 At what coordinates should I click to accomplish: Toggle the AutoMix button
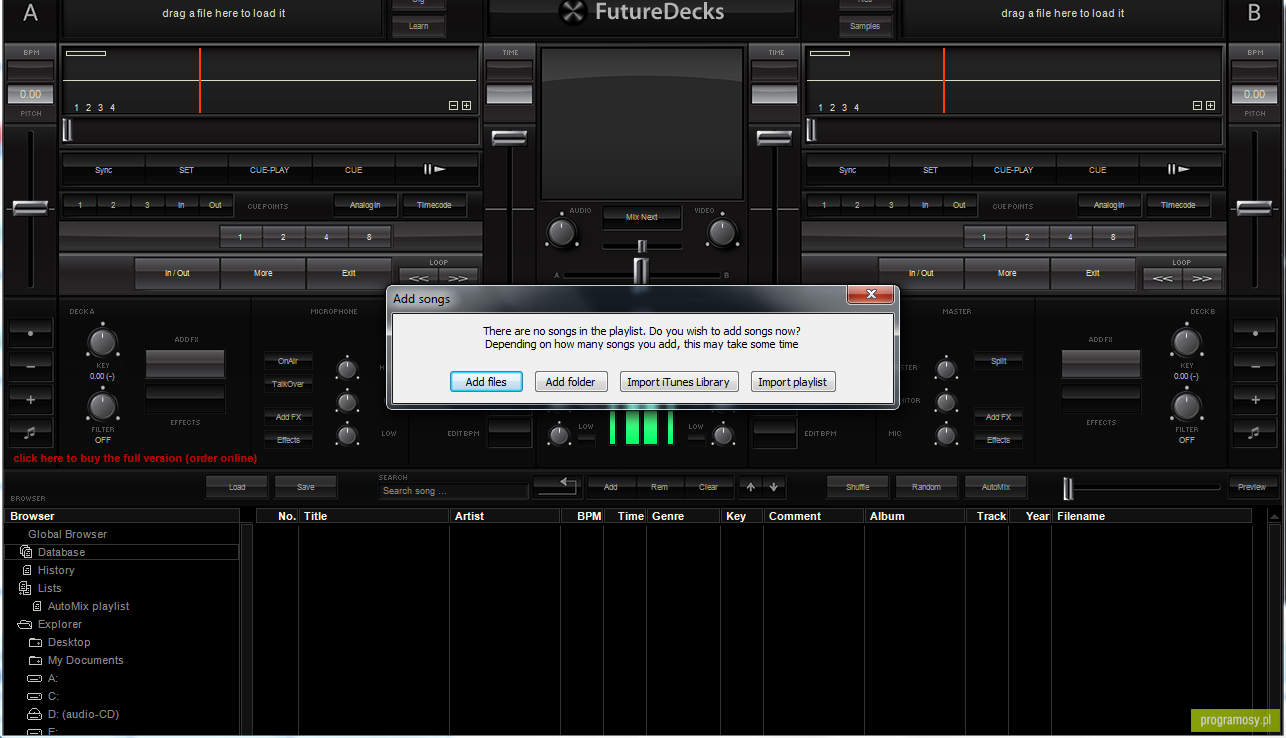996,487
